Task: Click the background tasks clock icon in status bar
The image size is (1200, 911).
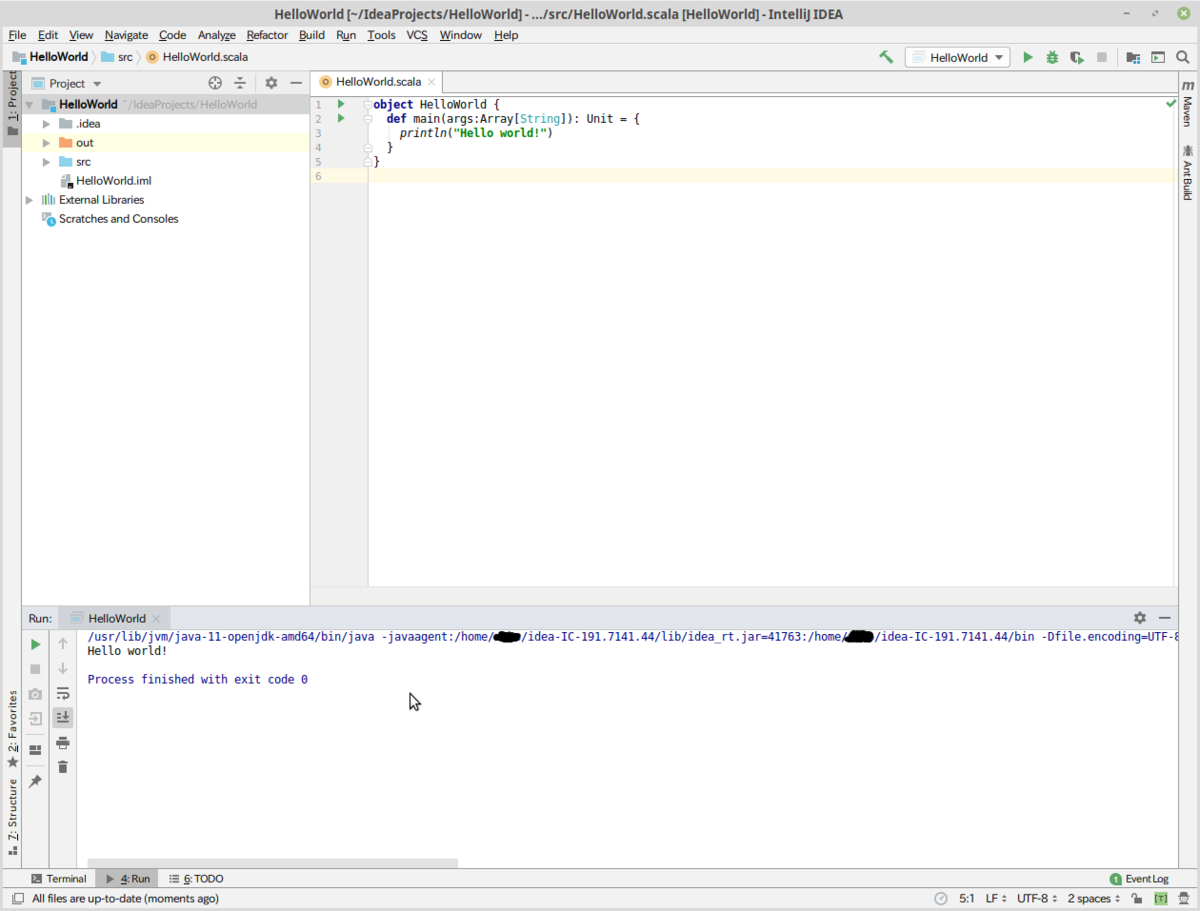Action: pyautogui.click(x=940, y=898)
